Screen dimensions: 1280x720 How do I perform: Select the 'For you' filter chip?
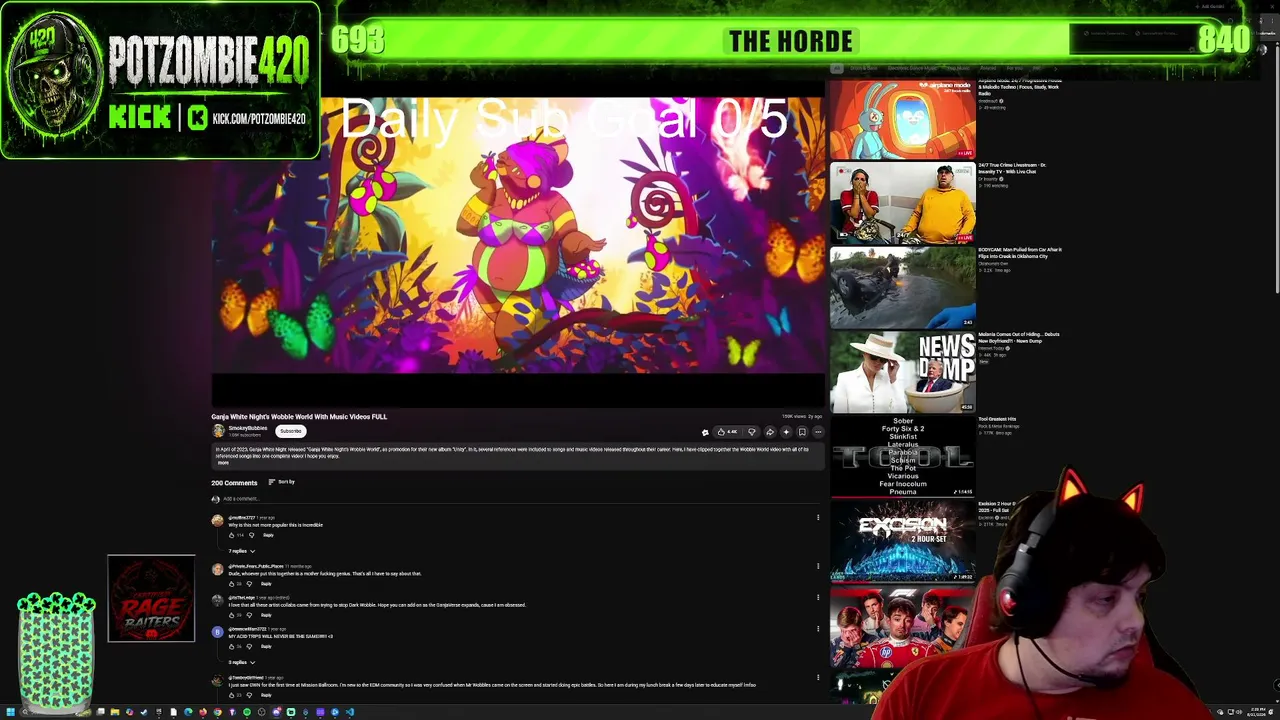point(1014,68)
